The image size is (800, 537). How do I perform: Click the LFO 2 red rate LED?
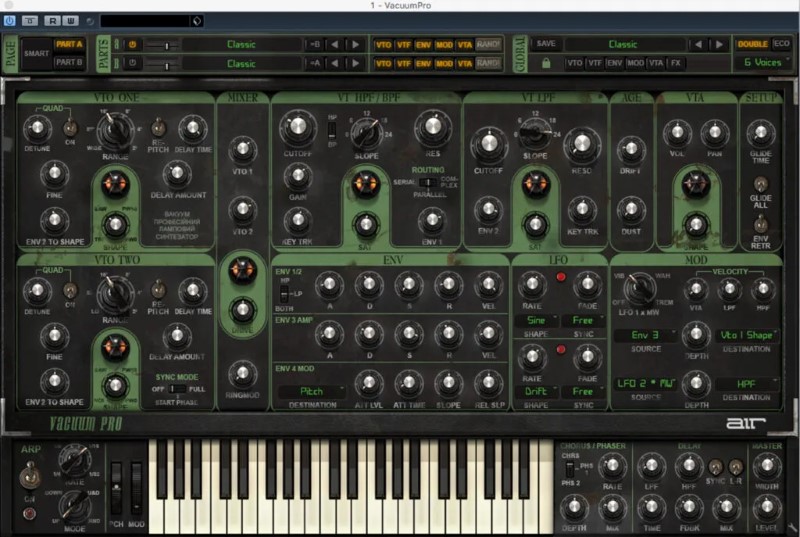(561, 349)
